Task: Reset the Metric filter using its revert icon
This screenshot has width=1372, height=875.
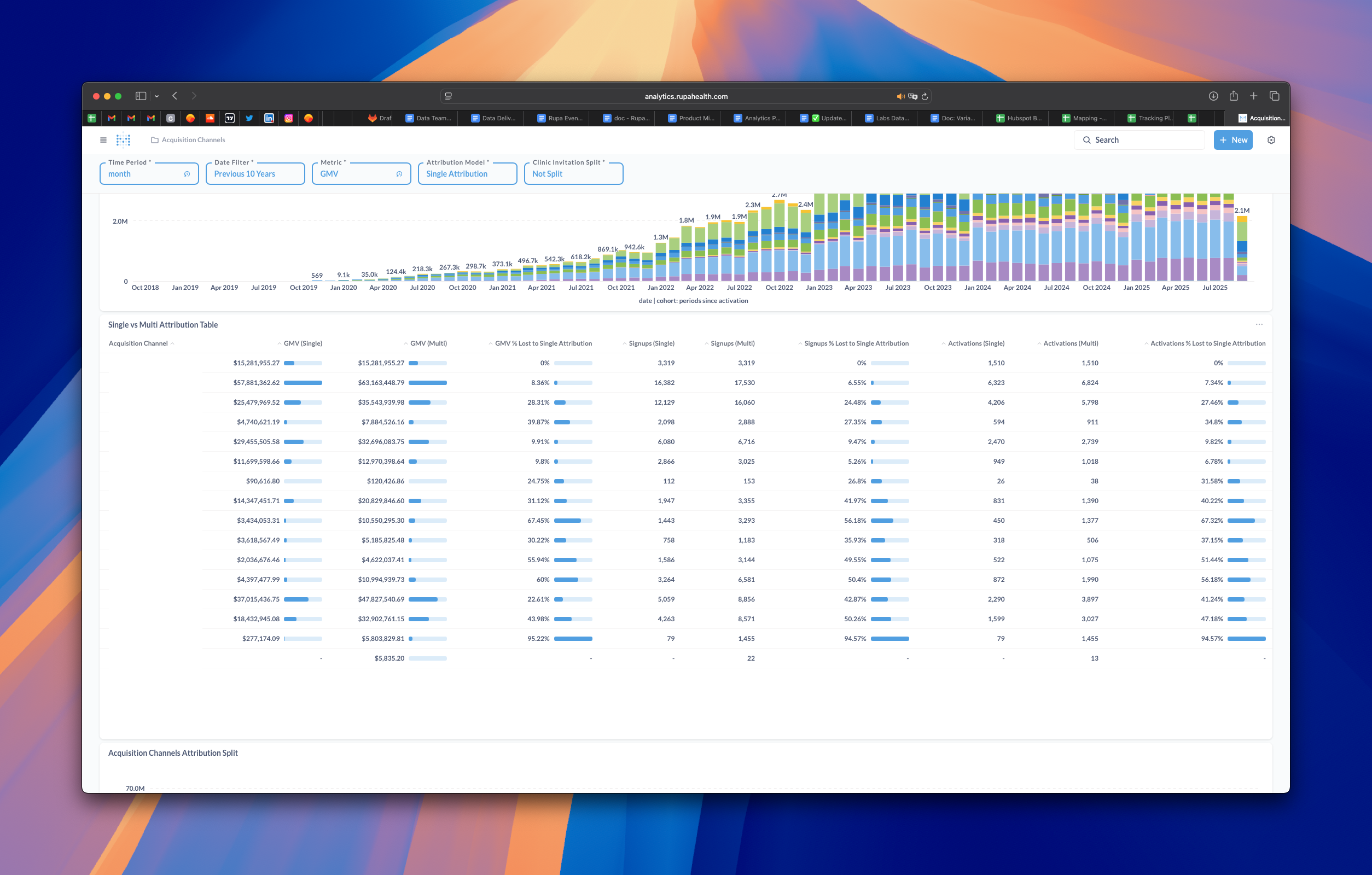Action: [399, 174]
